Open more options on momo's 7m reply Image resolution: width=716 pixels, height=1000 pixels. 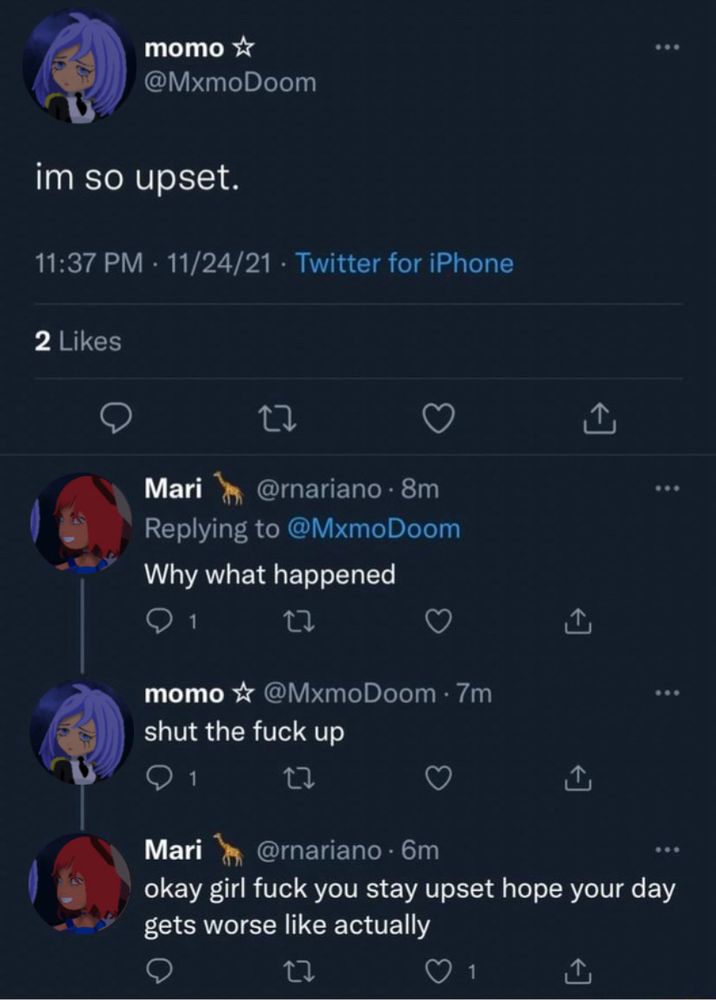(x=668, y=693)
